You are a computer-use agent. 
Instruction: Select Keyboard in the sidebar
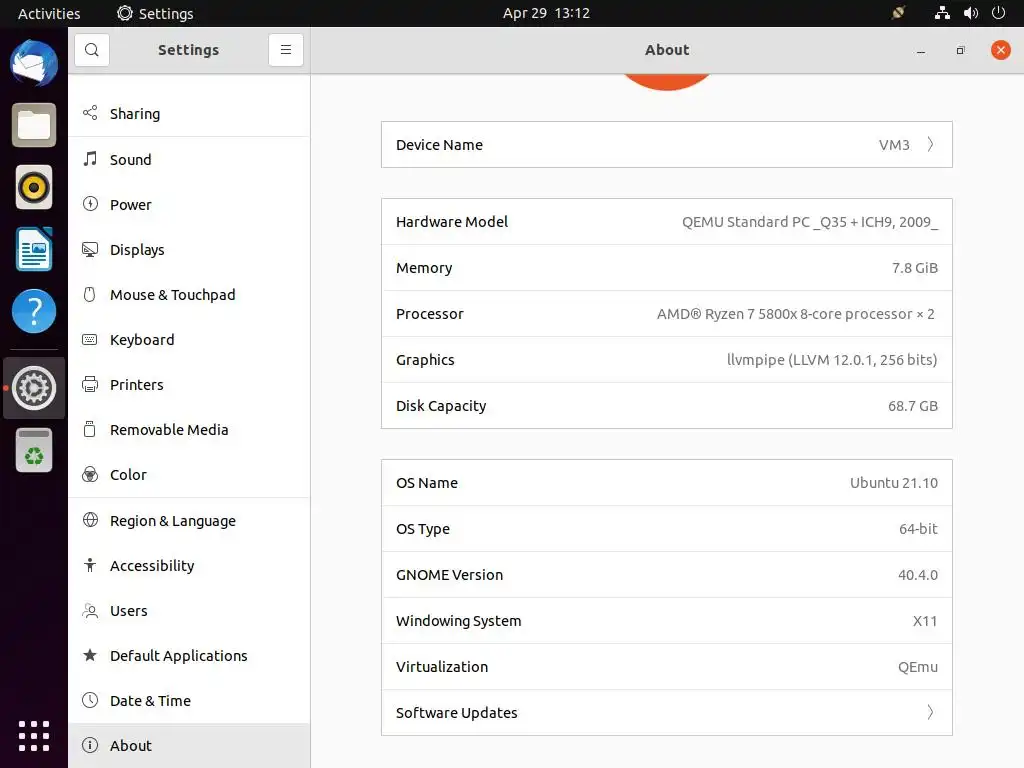(189, 340)
